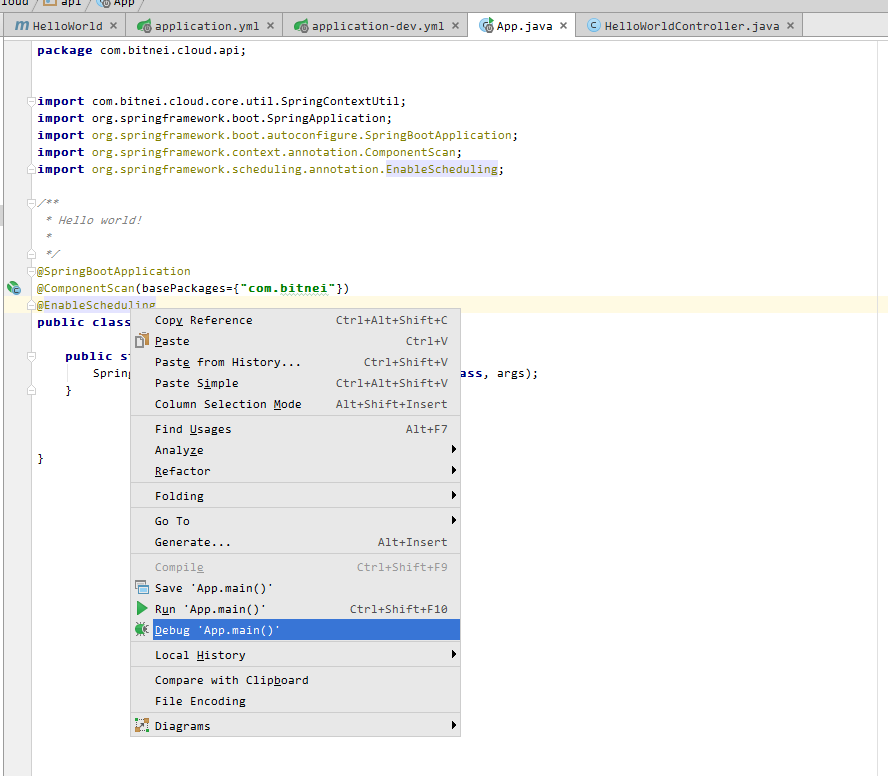Select Paste Simple menu entry
This screenshot has height=776, width=888.
[295, 383]
